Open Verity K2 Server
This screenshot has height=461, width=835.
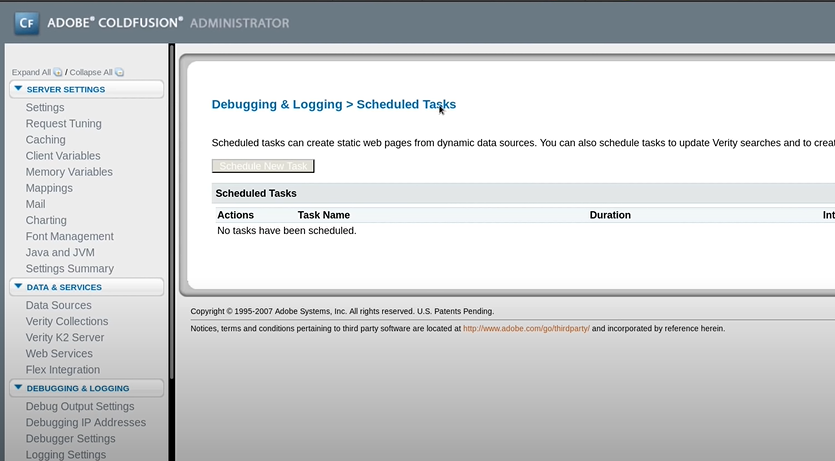(x=64, y=337)
